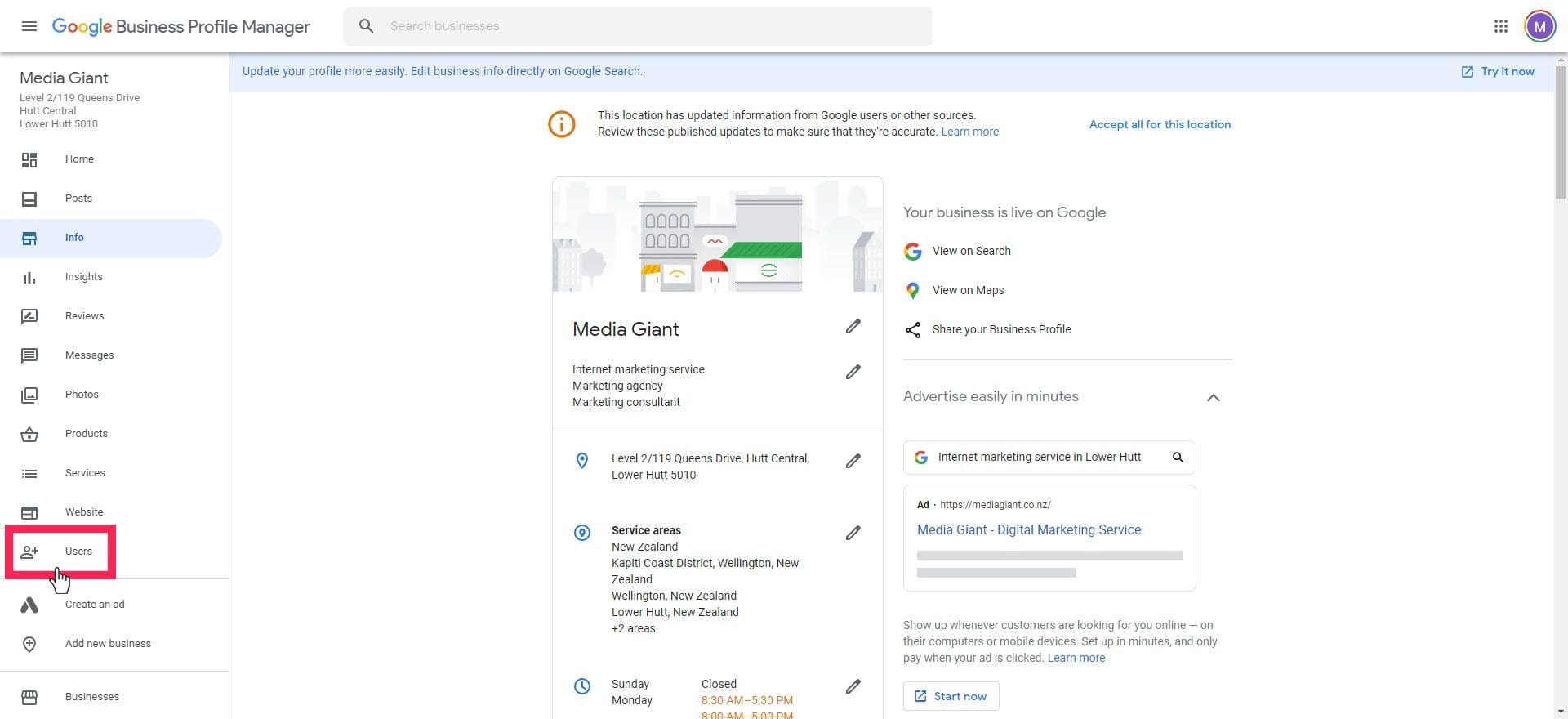Click the Messages chat icon
This screenshot has width=1568, height=719.
tap(29, 355)
